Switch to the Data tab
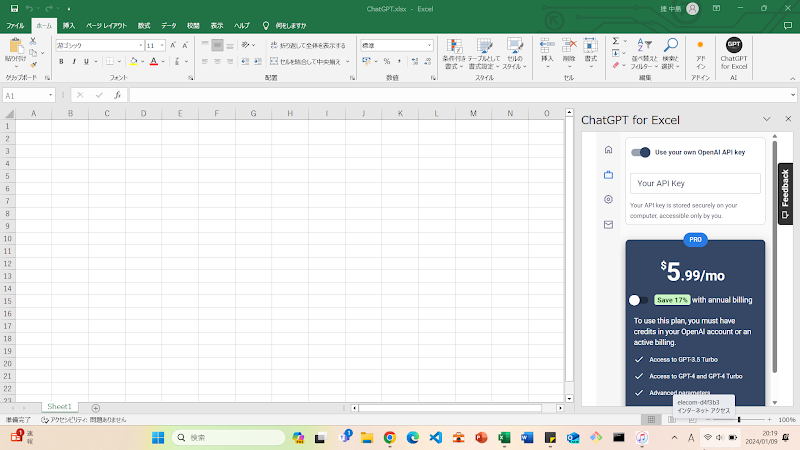The height and width of the screenshot is (450, 800). (168, 26)
